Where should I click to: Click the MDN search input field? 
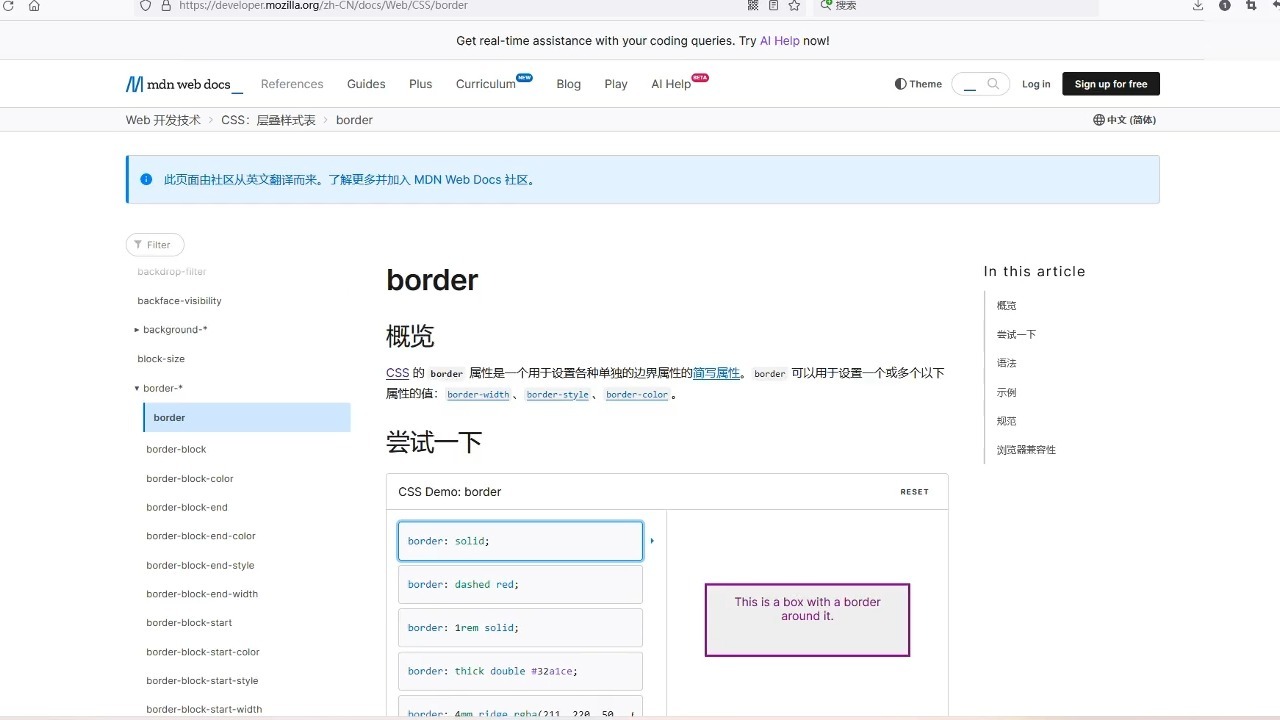pyautogui.click(x=980, y=84)
